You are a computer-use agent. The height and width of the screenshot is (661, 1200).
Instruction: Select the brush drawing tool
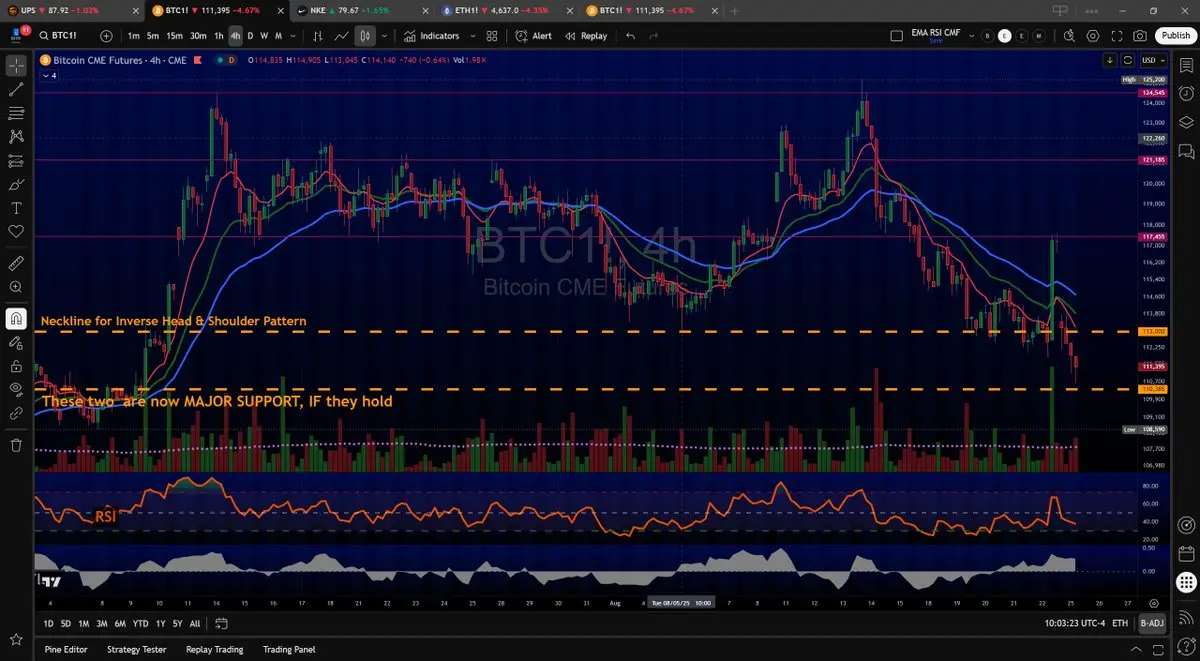point(16,185)
